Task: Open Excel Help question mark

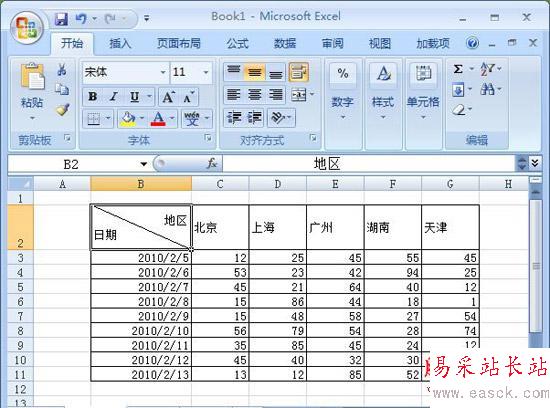Action: click(472, 43)
